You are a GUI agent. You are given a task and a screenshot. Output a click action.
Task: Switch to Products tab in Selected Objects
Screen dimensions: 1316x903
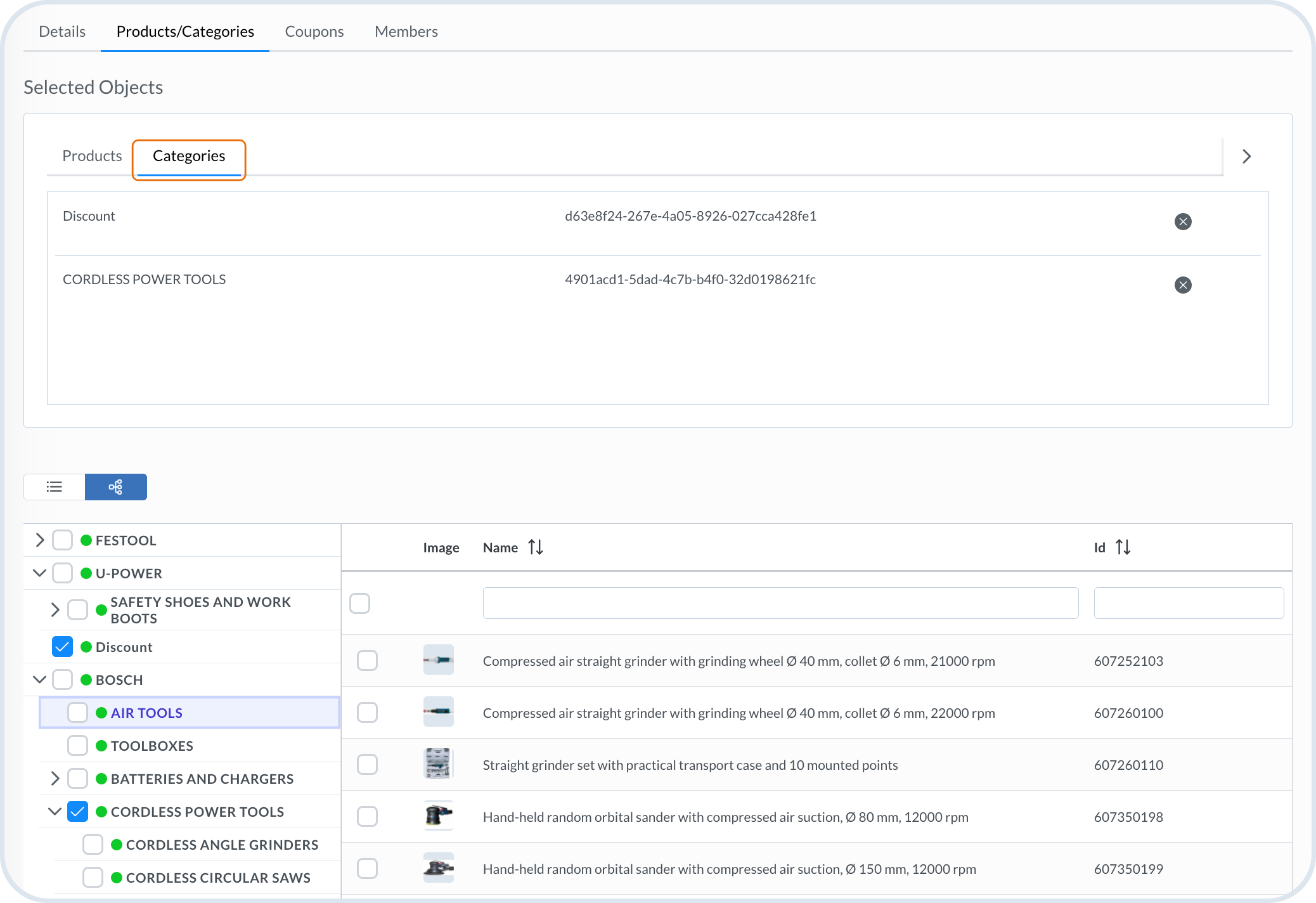(x=92, y=156)
